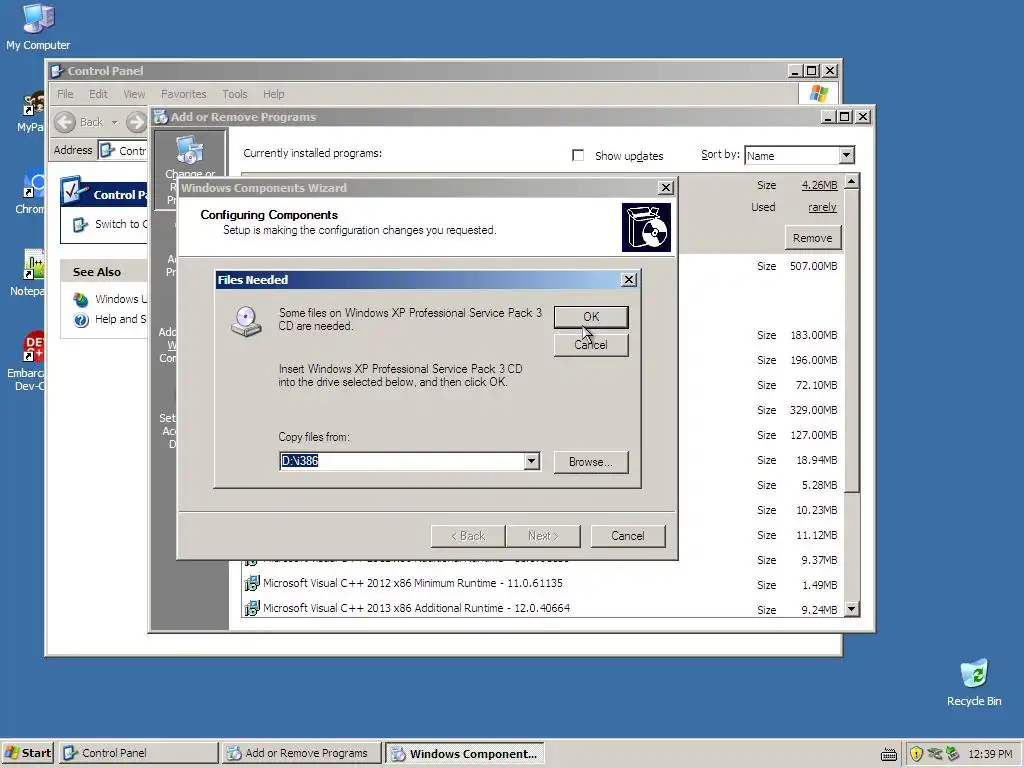Click Help and Support question icon

tap(81, 320)
